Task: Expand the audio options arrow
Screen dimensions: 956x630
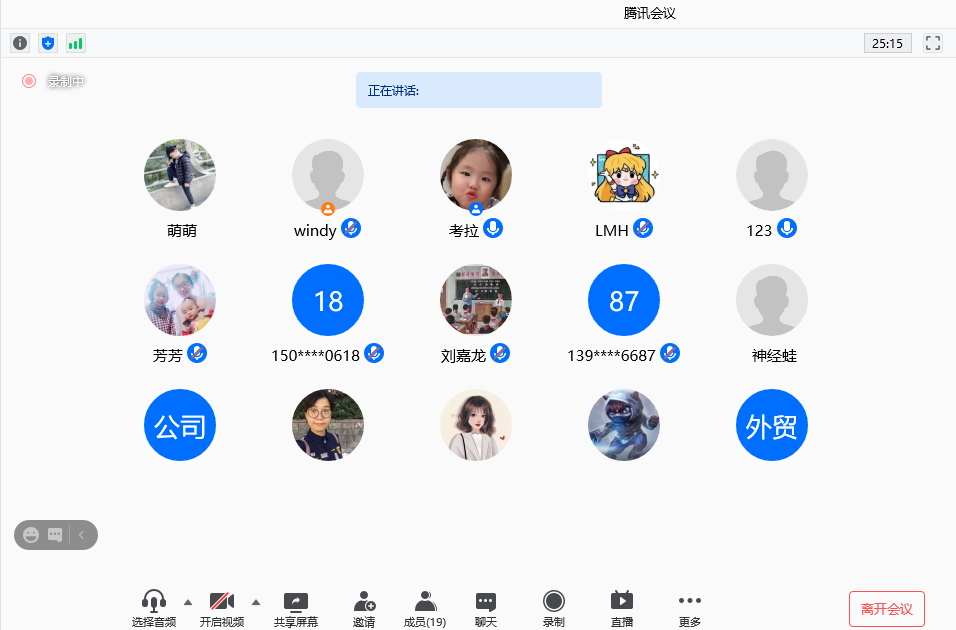Action: click(x=188, y=602)
